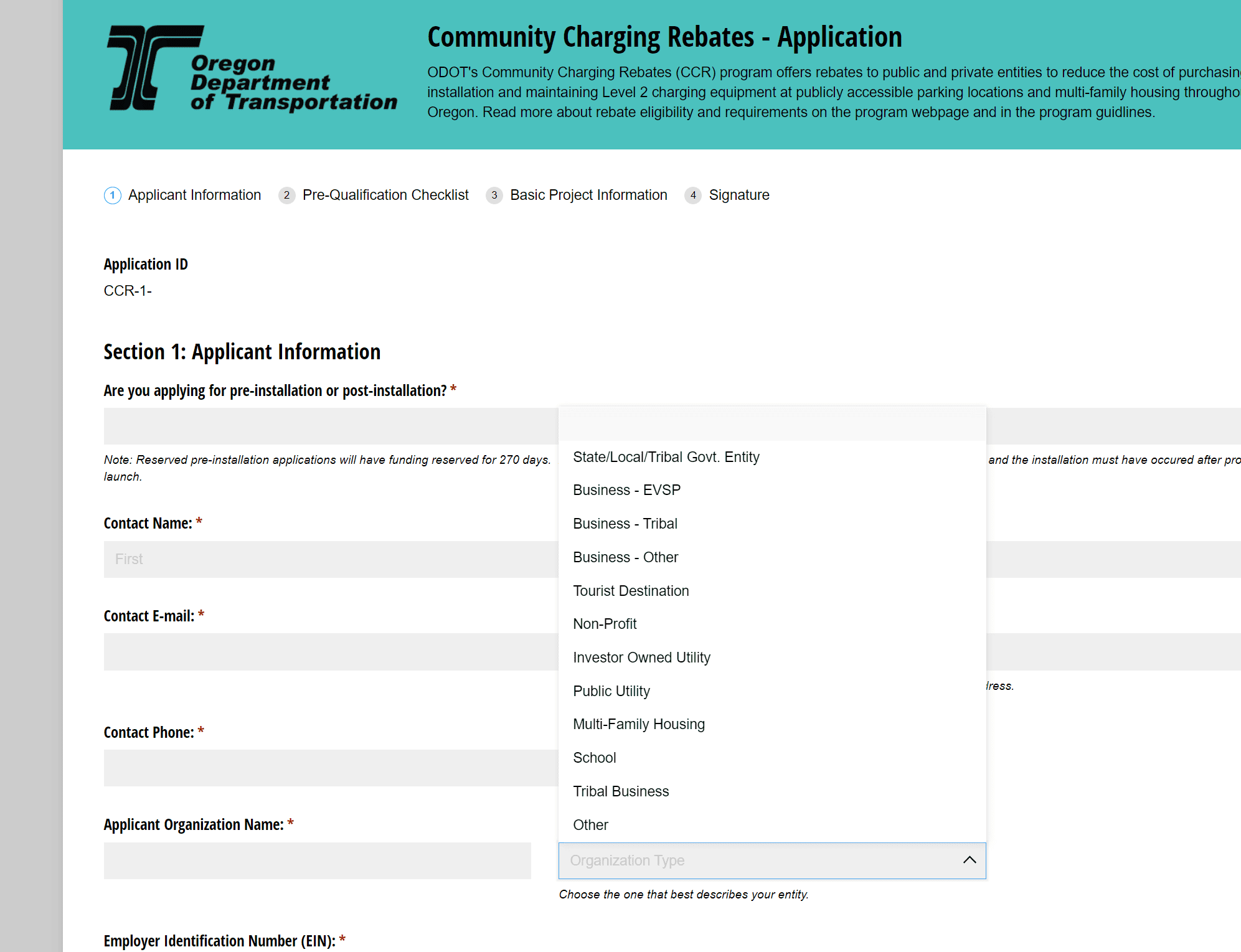Pick Tourist Destination organization type
Screen dimensions: 1241x952
[x=772, y=591]
